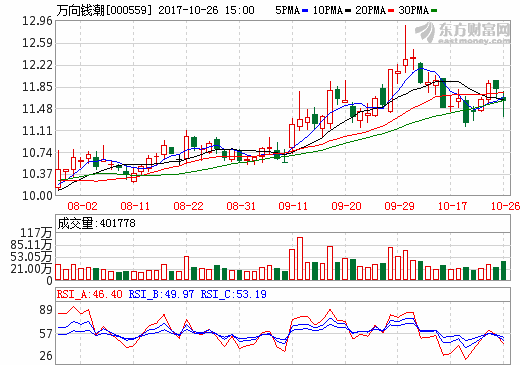Click the RSI_C:53.19 indicator label
Viewport: 520px width, 365px height.
[233, 294]
